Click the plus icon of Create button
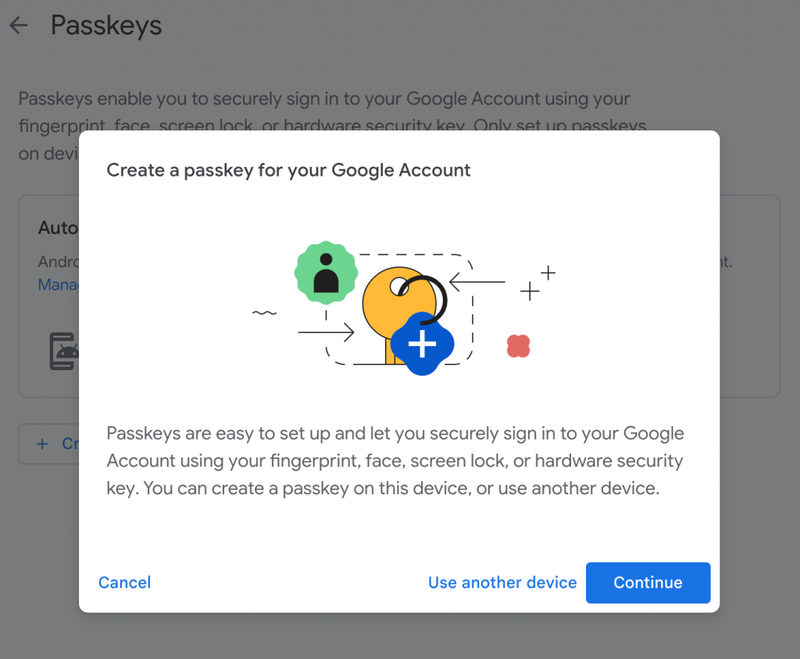This screenshot has width=800, height=659. 42,444
